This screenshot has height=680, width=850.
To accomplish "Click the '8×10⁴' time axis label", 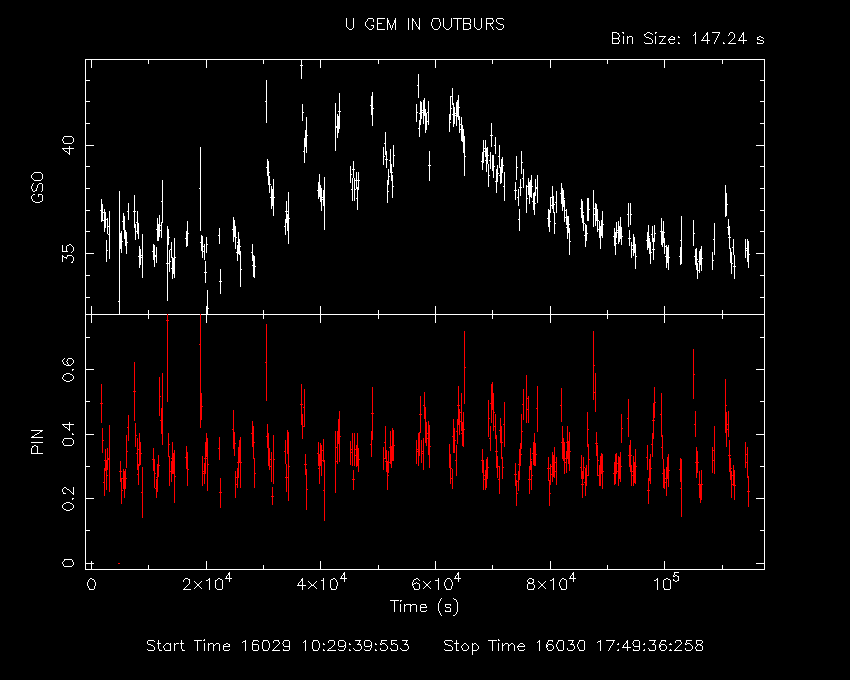I will pos(551,583).
